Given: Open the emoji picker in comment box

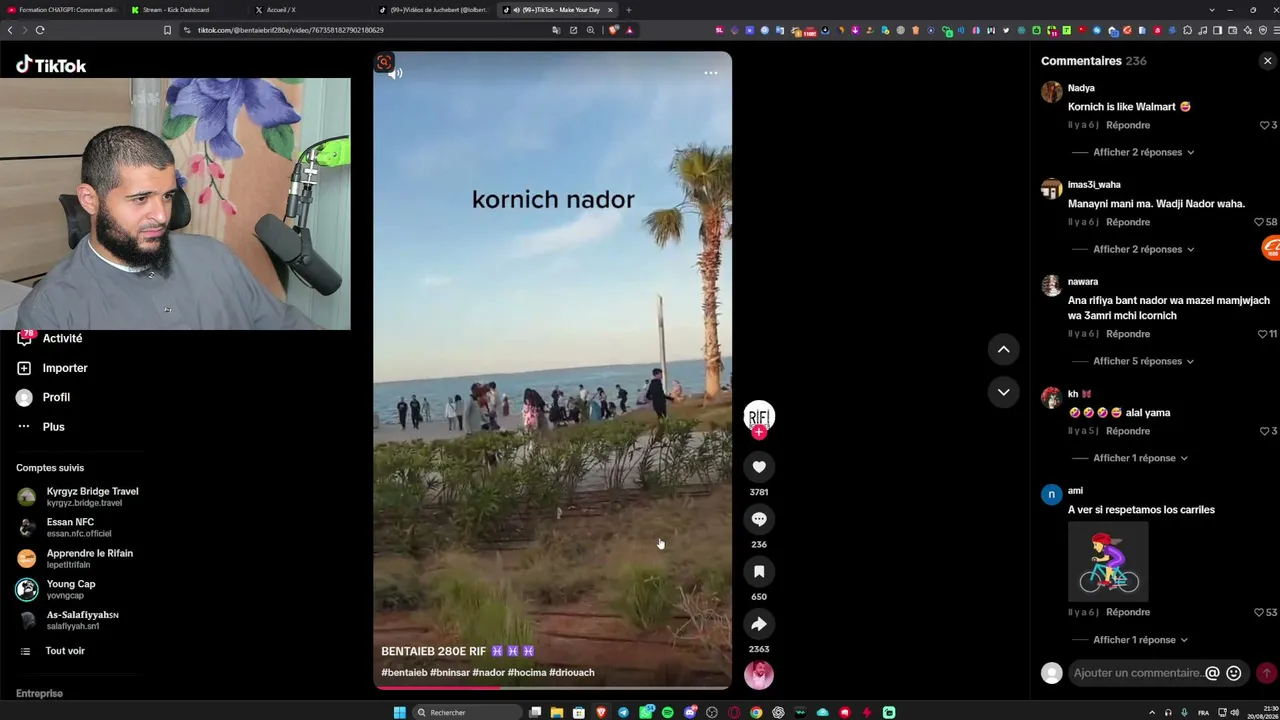Looking at the screenshot, I should 1234,673.
